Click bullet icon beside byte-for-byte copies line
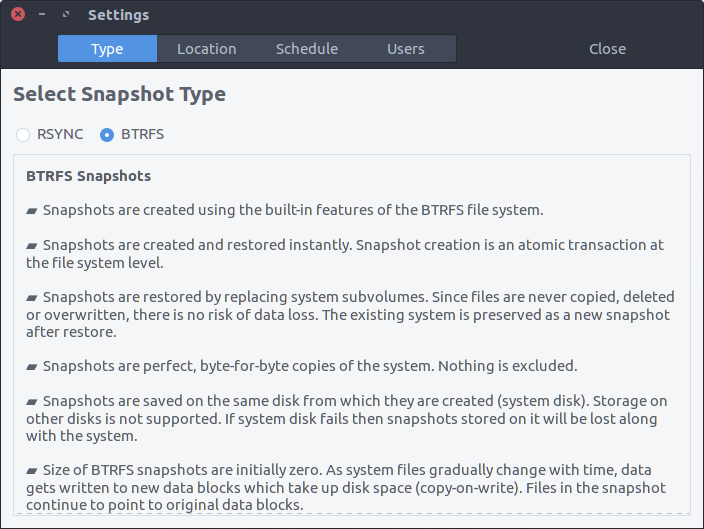This screenshot has width=704, height=529. pyautogui.click(x=31, y=367)
